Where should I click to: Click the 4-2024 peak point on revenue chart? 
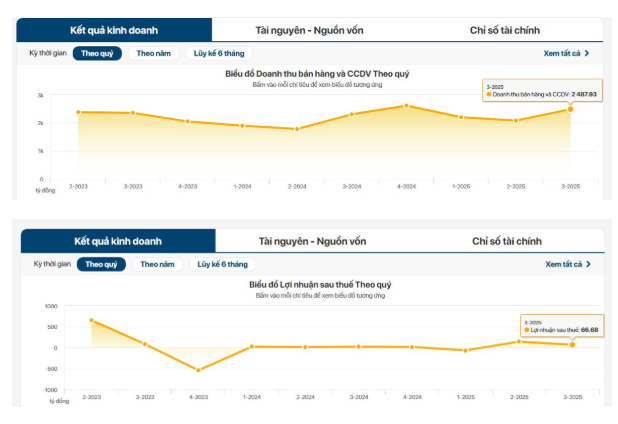(406, 106)
